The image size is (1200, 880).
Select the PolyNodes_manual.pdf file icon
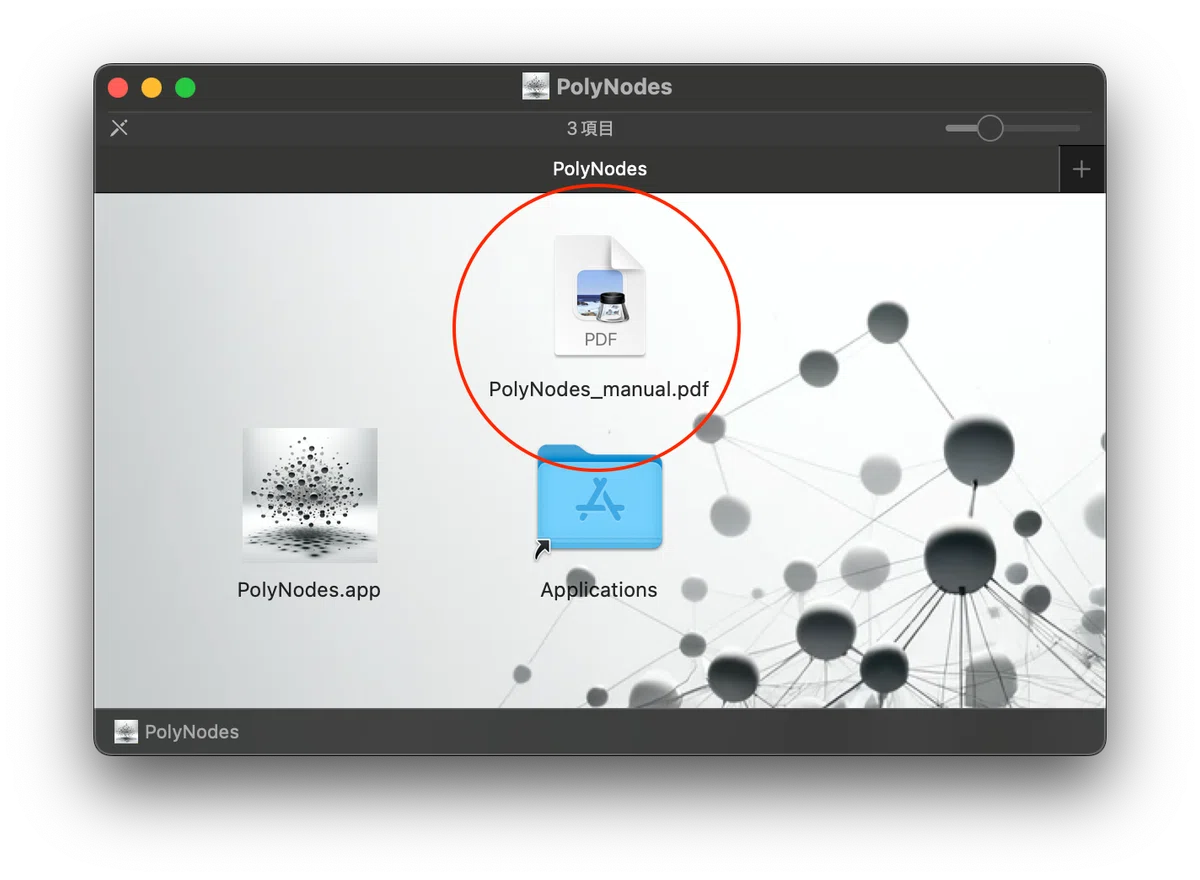[x=600, y=296]
